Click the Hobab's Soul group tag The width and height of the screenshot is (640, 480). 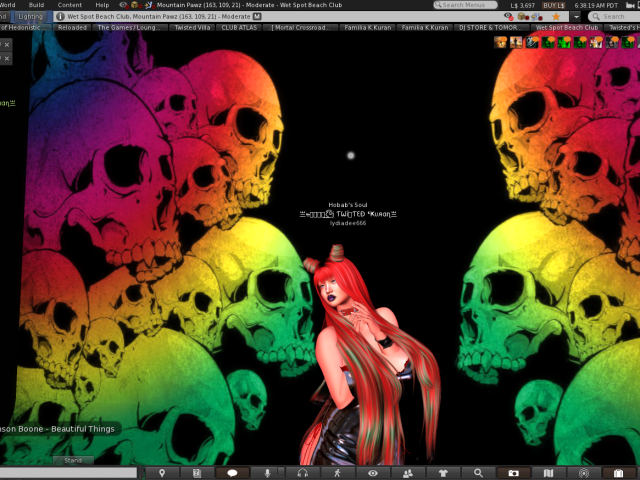coord(348,205)
